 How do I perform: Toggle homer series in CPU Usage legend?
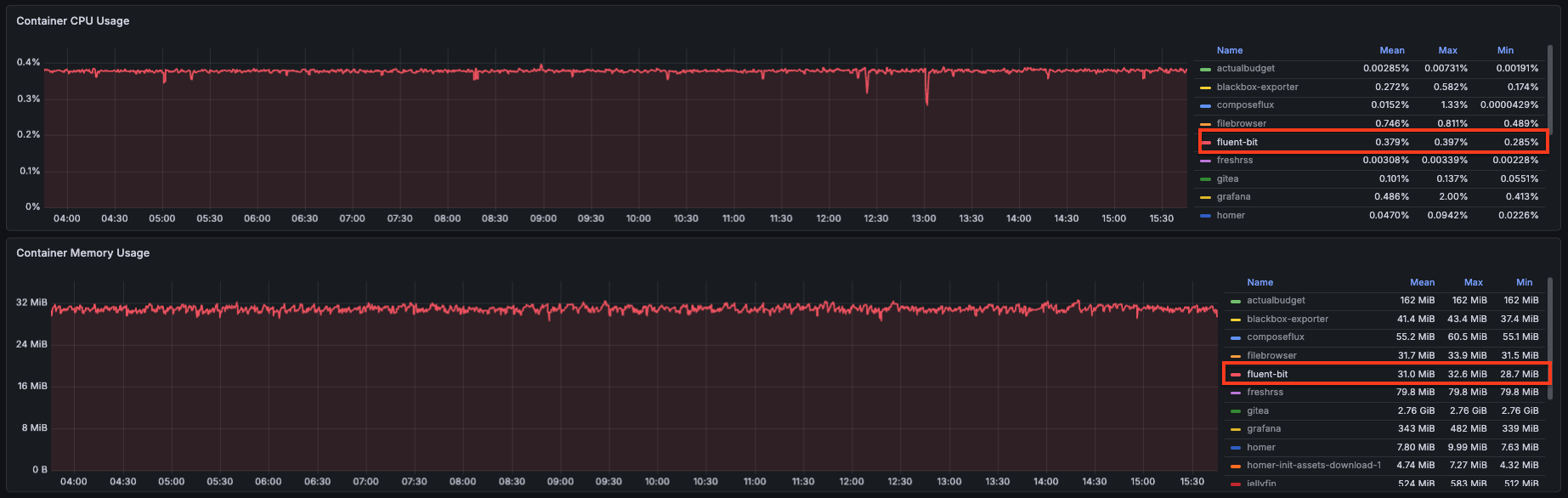tap(1231, 215)
